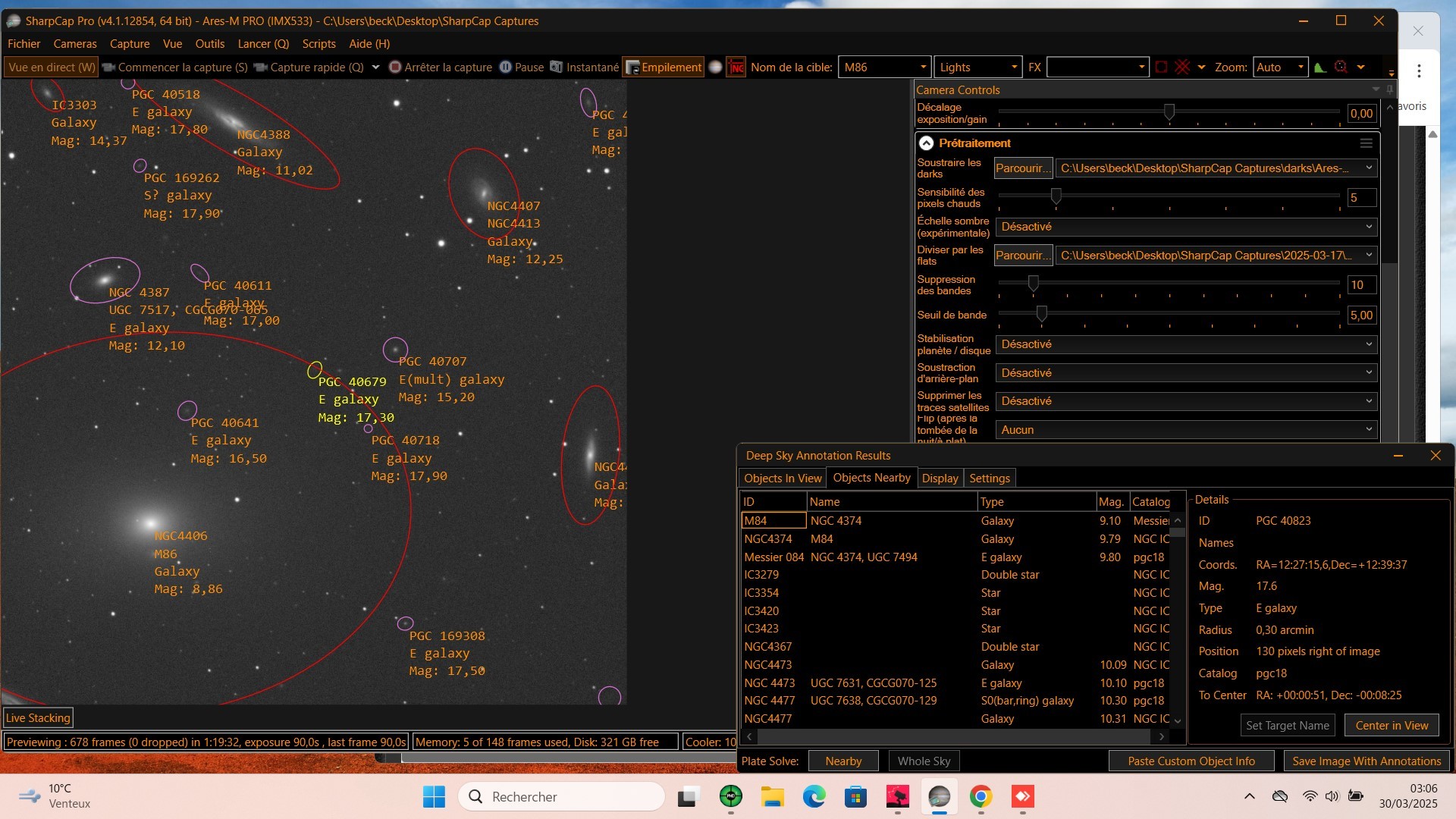The height and width of the screenshot is (819, 1456).
Task: Pin the Camera Controls panel
Action: (1389, 89)
